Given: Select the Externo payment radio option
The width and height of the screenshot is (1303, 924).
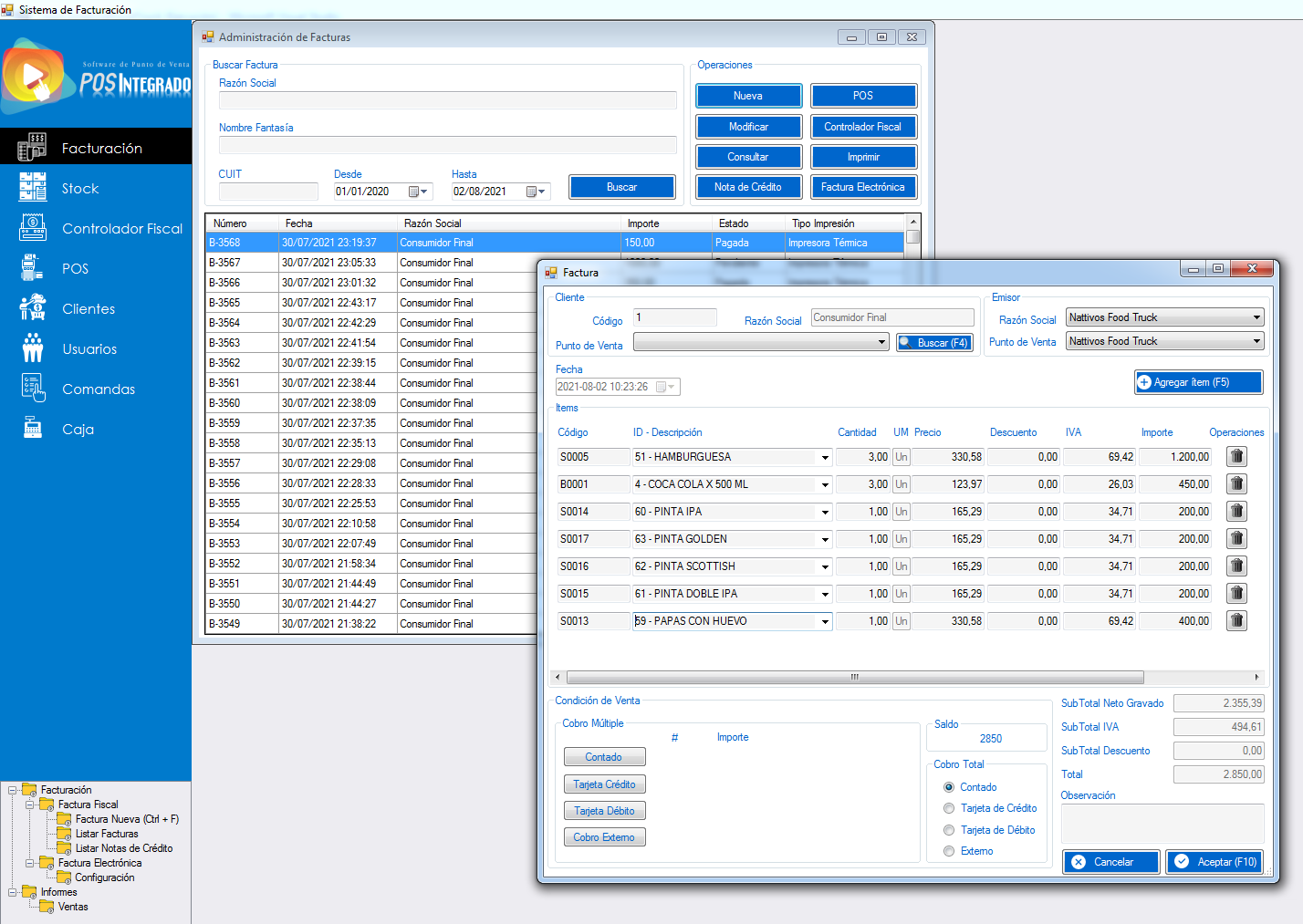Looking at the screenshot, I should tap(949, 851).
